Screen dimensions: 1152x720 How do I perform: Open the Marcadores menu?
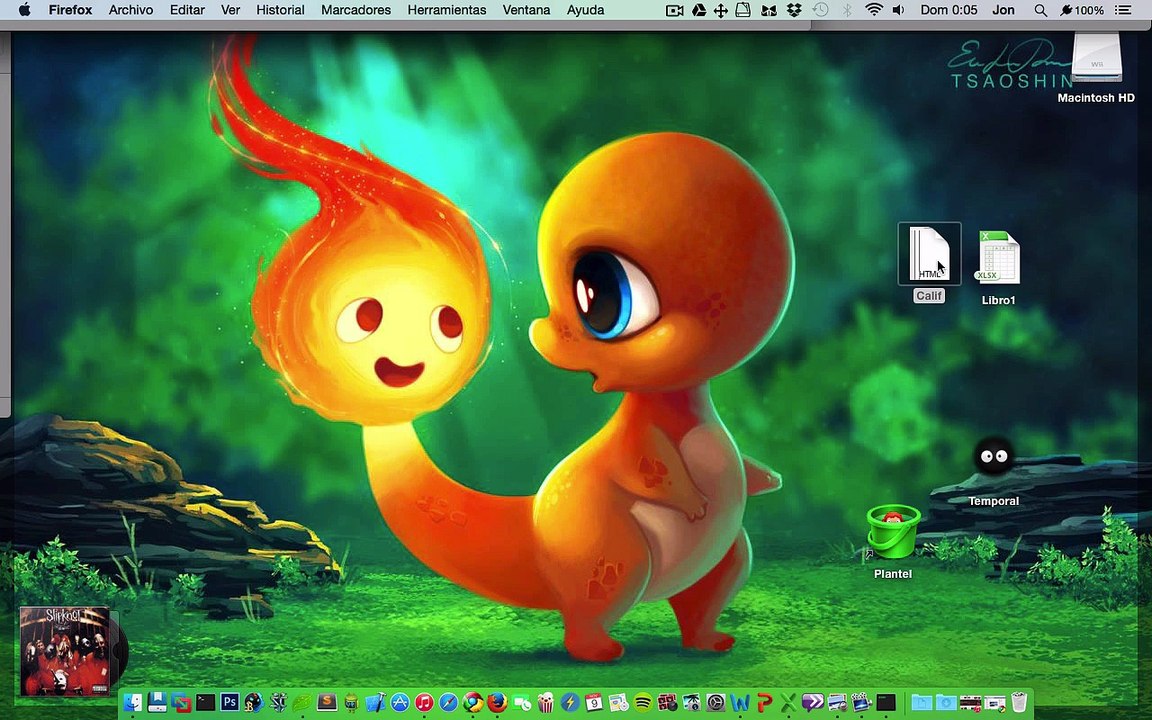[356, 10]
